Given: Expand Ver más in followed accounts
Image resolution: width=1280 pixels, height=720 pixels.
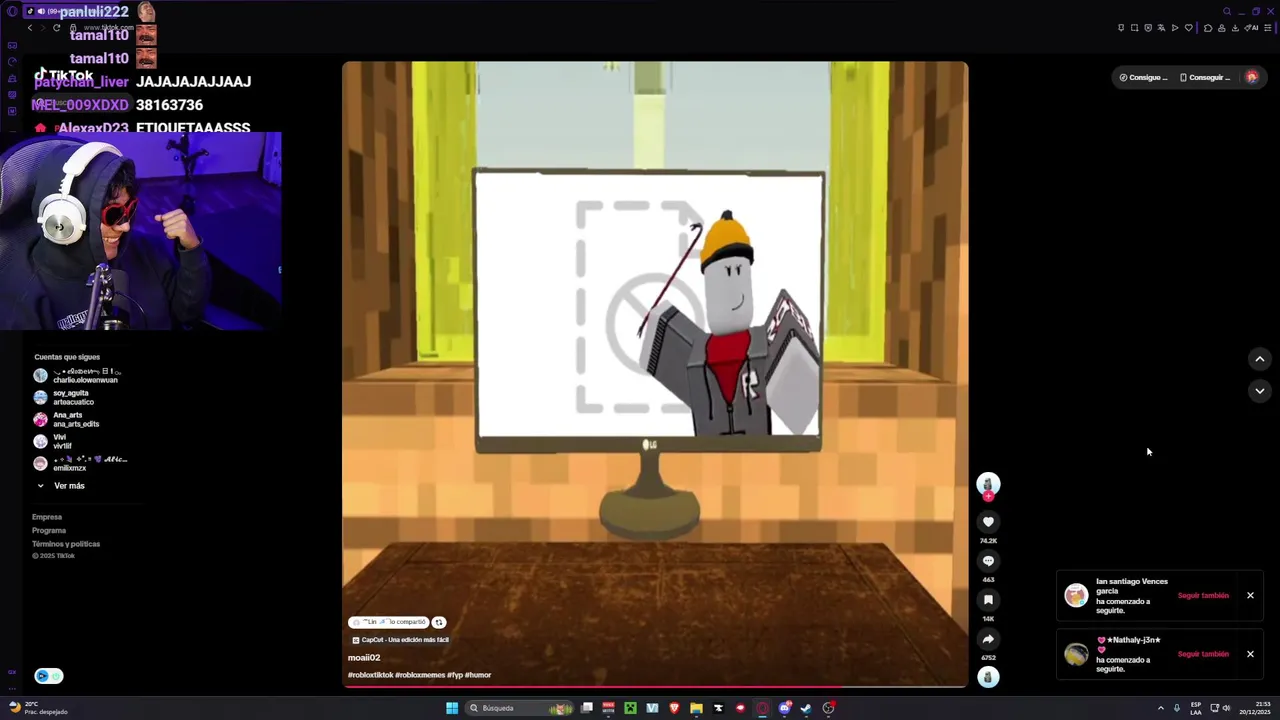Looking at the screenshot, I should pos(61,486).
